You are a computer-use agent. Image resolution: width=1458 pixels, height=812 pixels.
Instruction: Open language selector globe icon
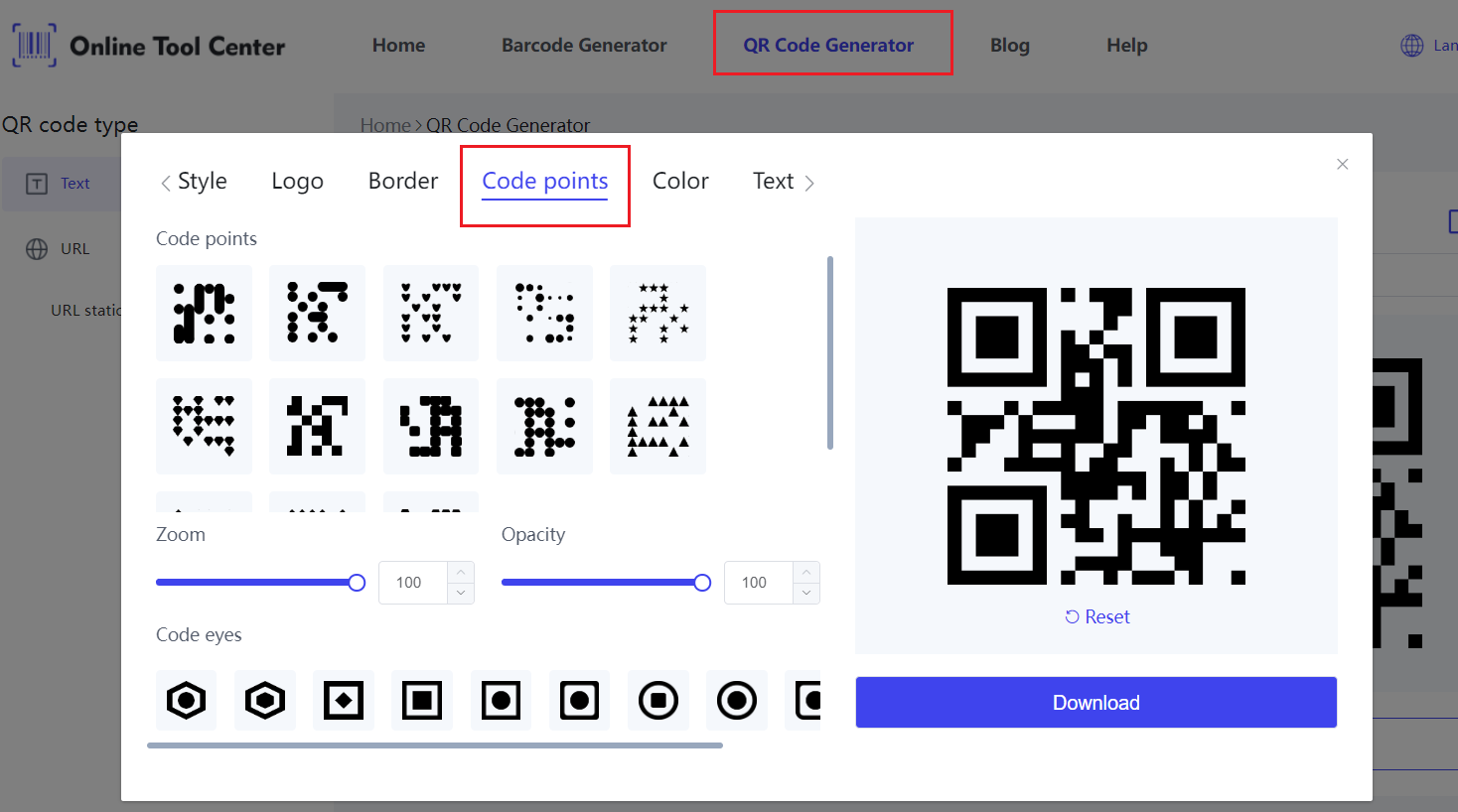tap(1412, 46)
